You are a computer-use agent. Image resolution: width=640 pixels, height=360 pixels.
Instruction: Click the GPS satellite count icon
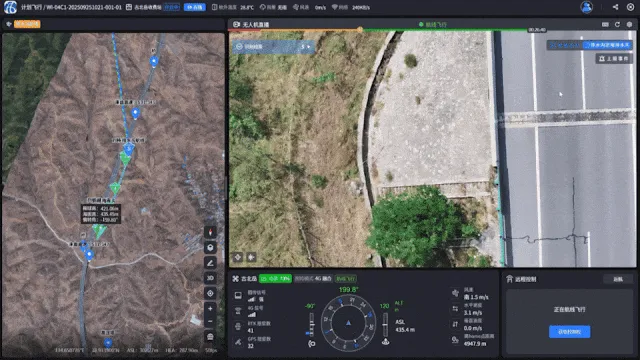(238, 342)
